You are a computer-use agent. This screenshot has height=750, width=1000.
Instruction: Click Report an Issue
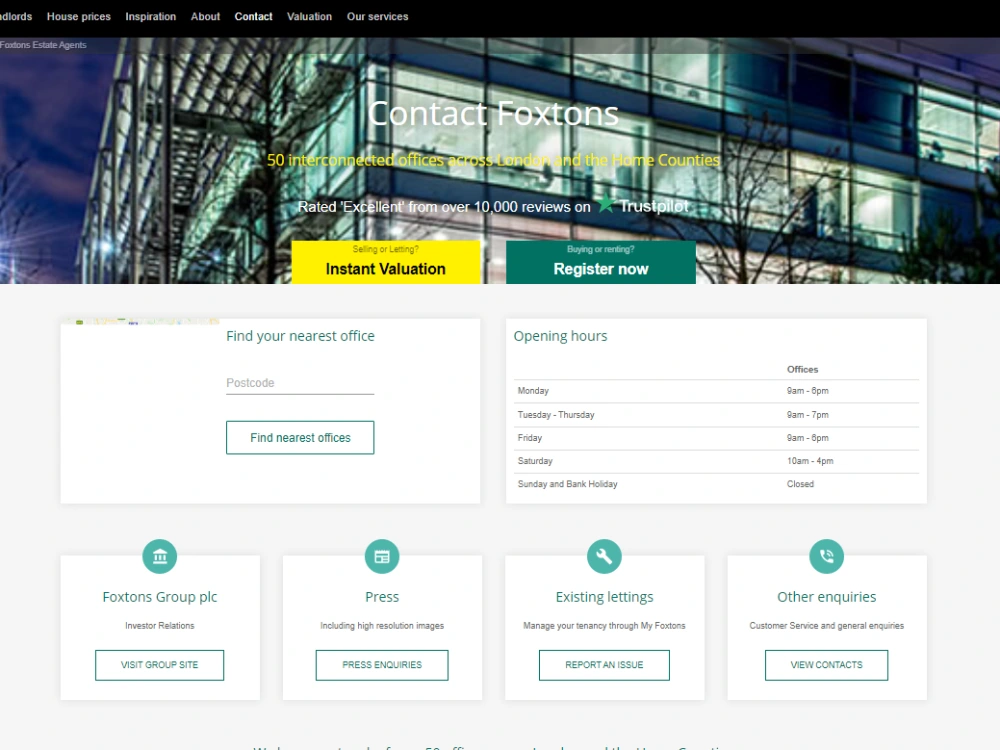tap(604, 664)
